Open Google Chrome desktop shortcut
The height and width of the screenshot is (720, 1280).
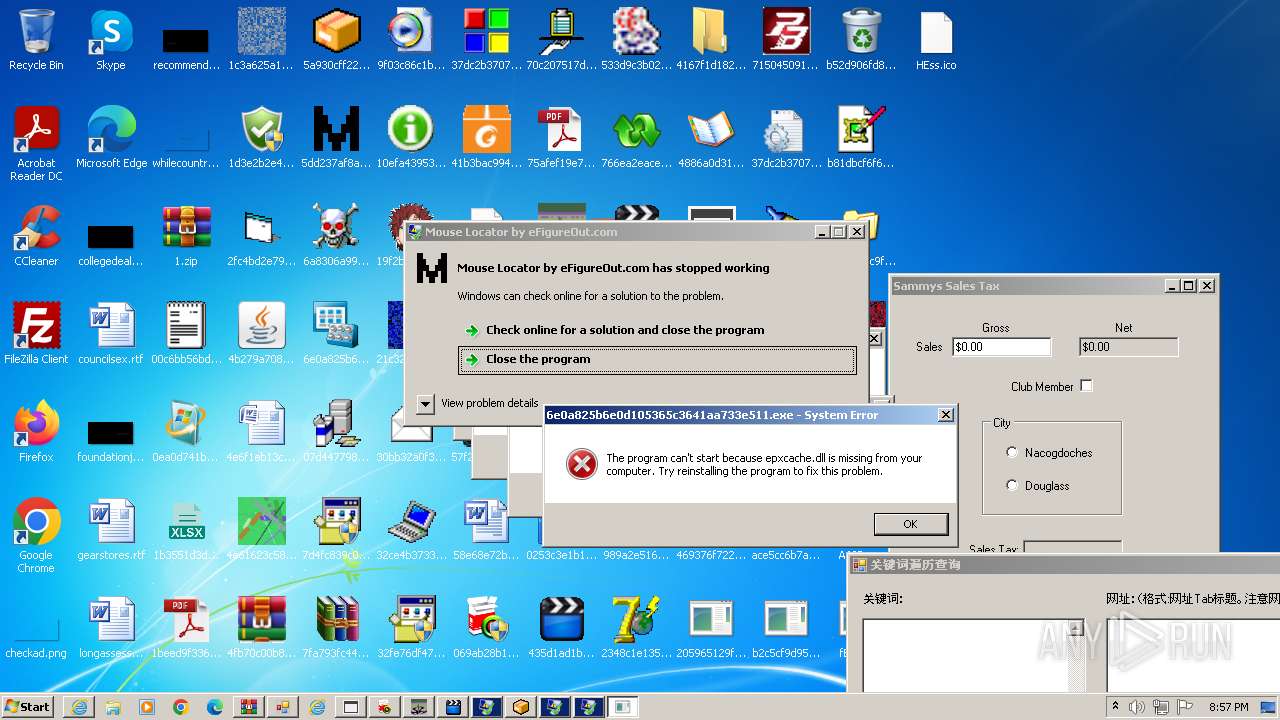[x=36, y=535]
